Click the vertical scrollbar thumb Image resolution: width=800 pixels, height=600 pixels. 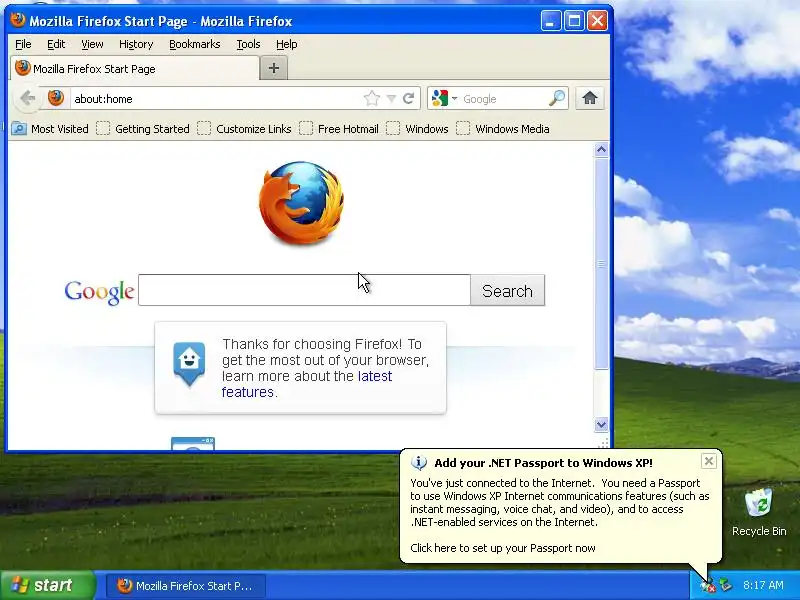pos(601,263)
